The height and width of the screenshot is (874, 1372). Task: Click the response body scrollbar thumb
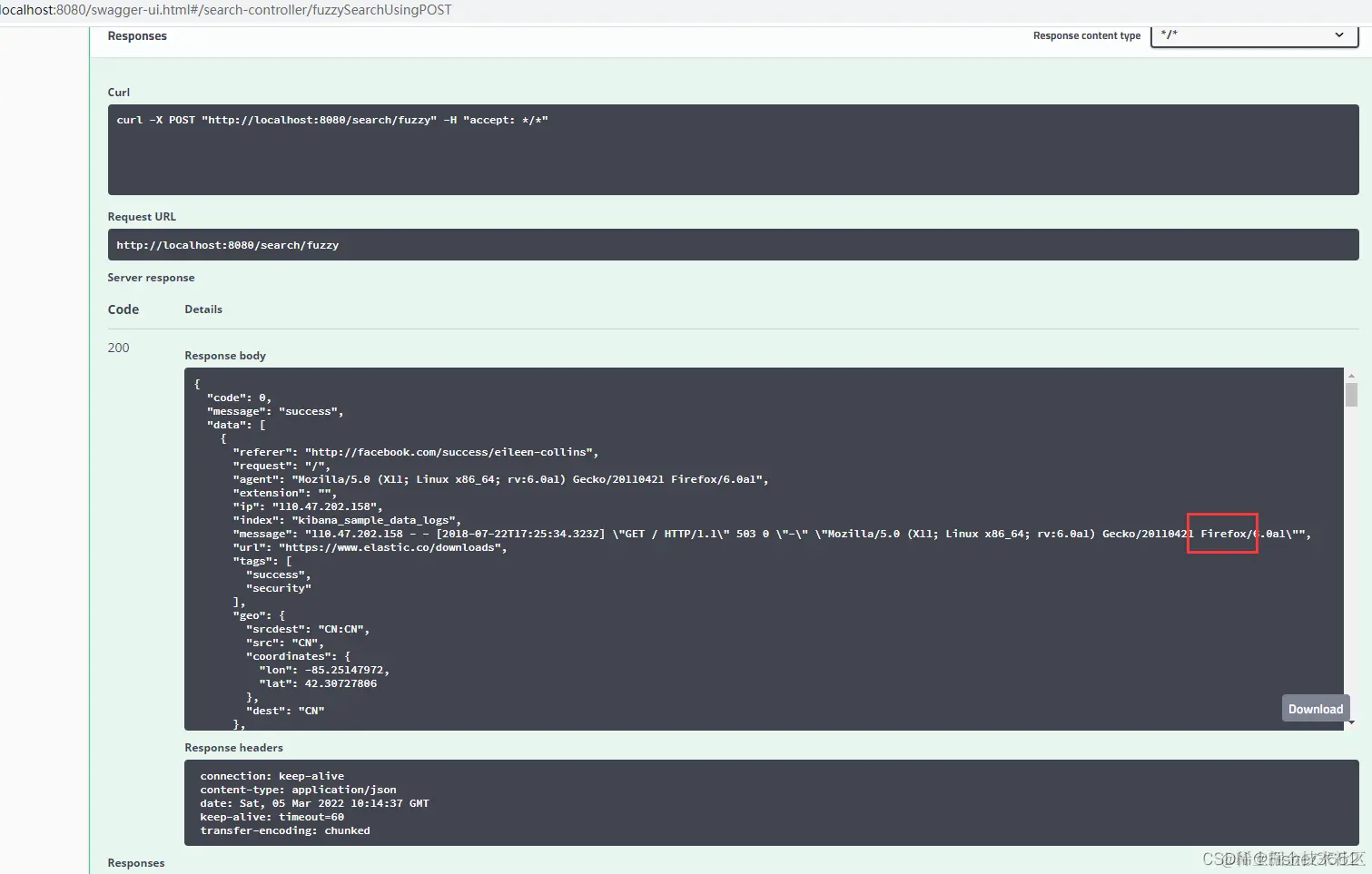[1351, 395]
